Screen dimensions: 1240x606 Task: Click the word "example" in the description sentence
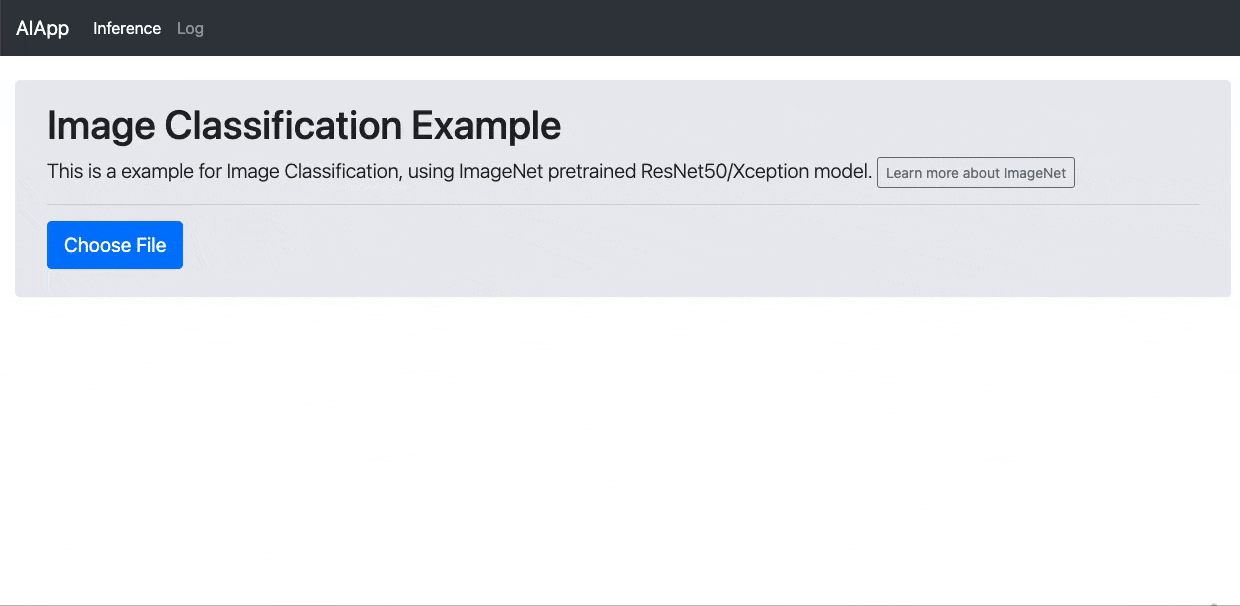coord(157,171)
